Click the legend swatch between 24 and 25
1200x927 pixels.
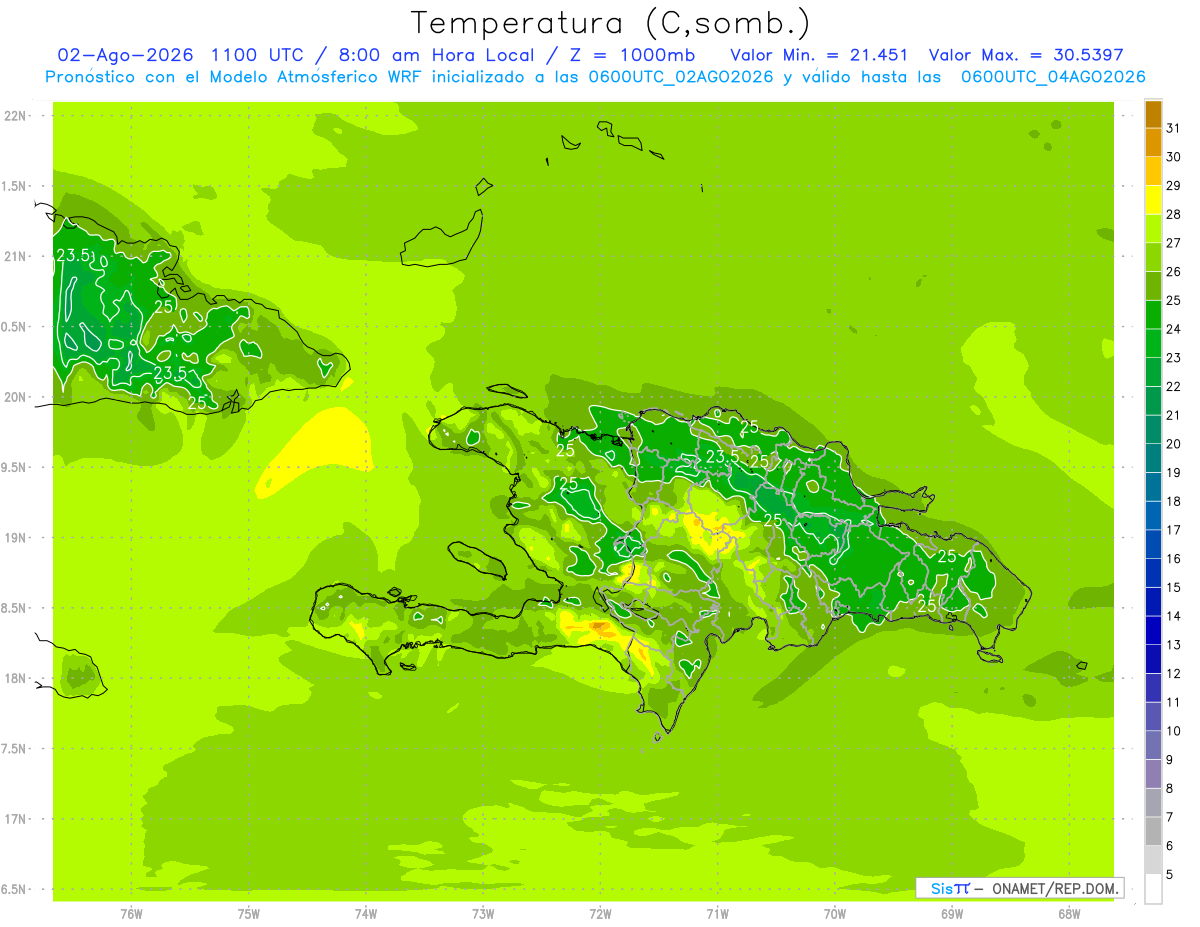tap(1153, 315)
